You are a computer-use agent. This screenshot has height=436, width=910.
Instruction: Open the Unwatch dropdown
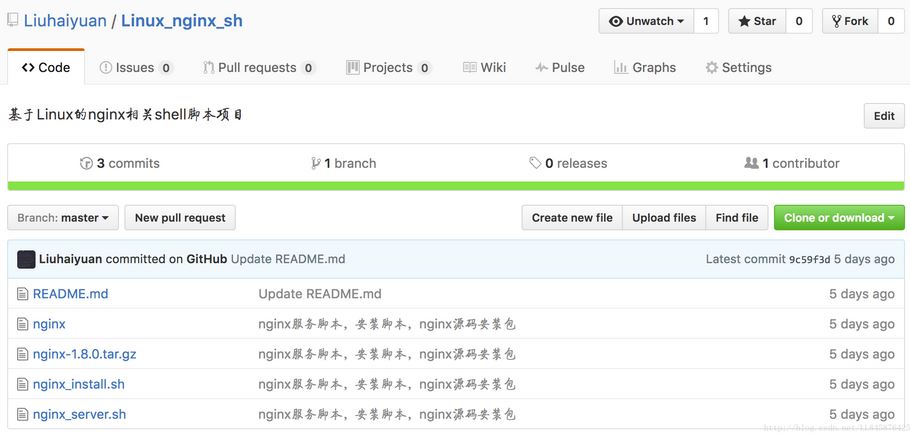click(647, 21)
